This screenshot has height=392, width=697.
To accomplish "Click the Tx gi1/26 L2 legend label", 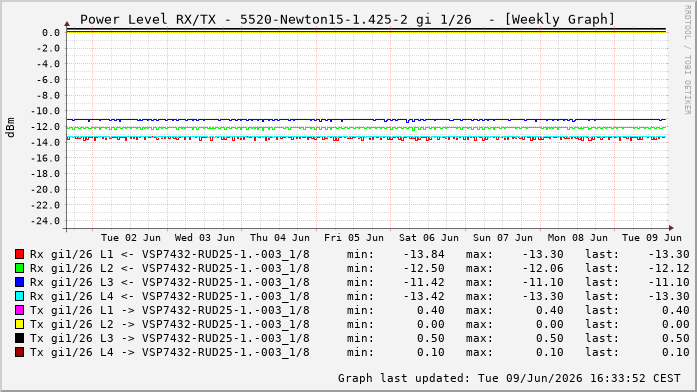I will [169, 324].
